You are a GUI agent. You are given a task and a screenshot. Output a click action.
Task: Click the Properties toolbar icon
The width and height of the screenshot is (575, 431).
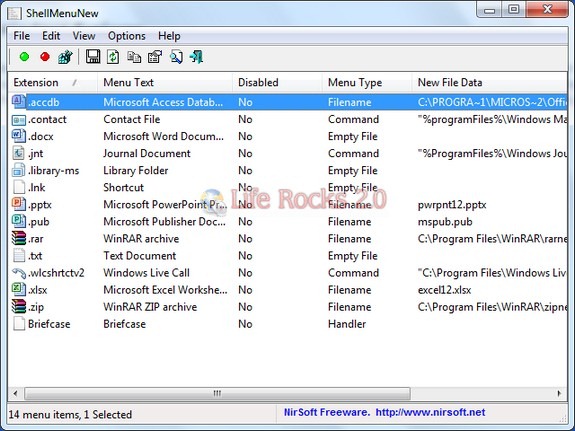pyautogui.click(x=155, y=57)
